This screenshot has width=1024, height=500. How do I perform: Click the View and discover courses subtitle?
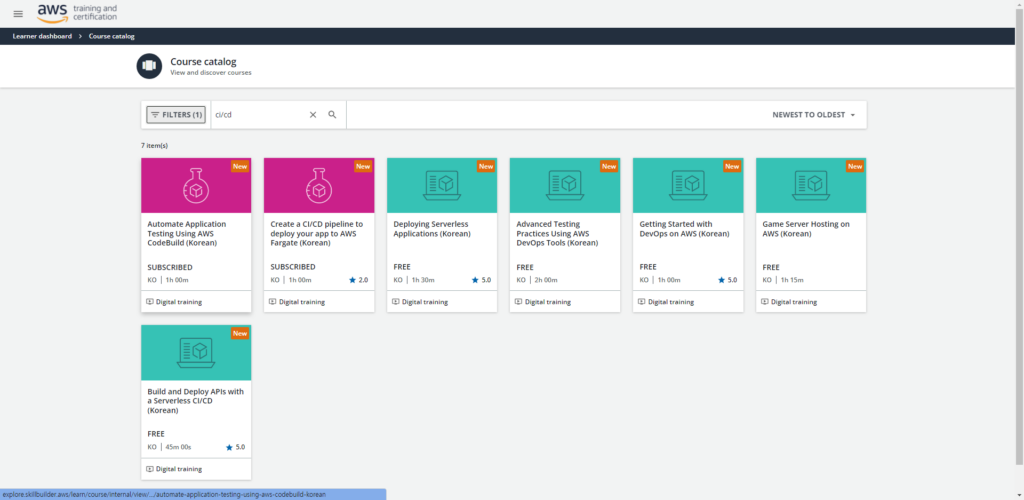click(x=211, y=72)
